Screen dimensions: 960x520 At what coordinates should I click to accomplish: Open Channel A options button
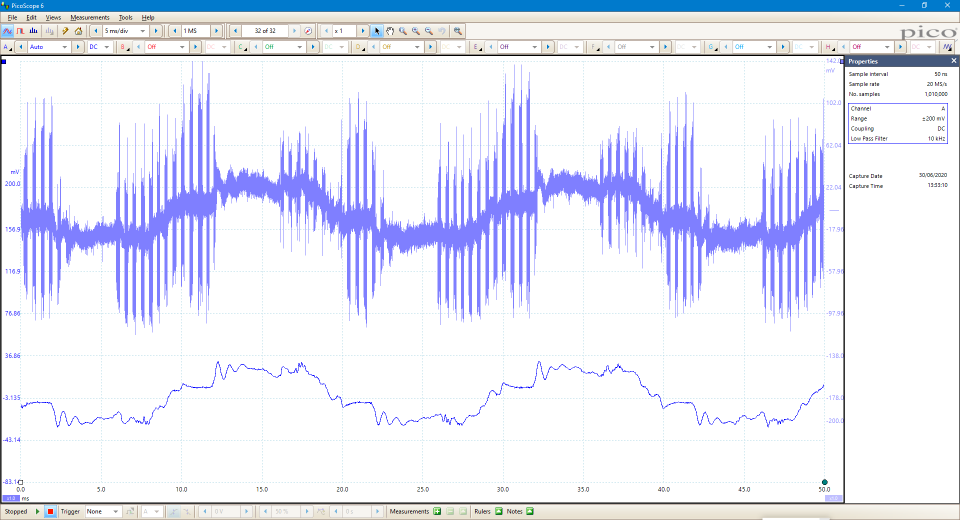coord(7,47)
